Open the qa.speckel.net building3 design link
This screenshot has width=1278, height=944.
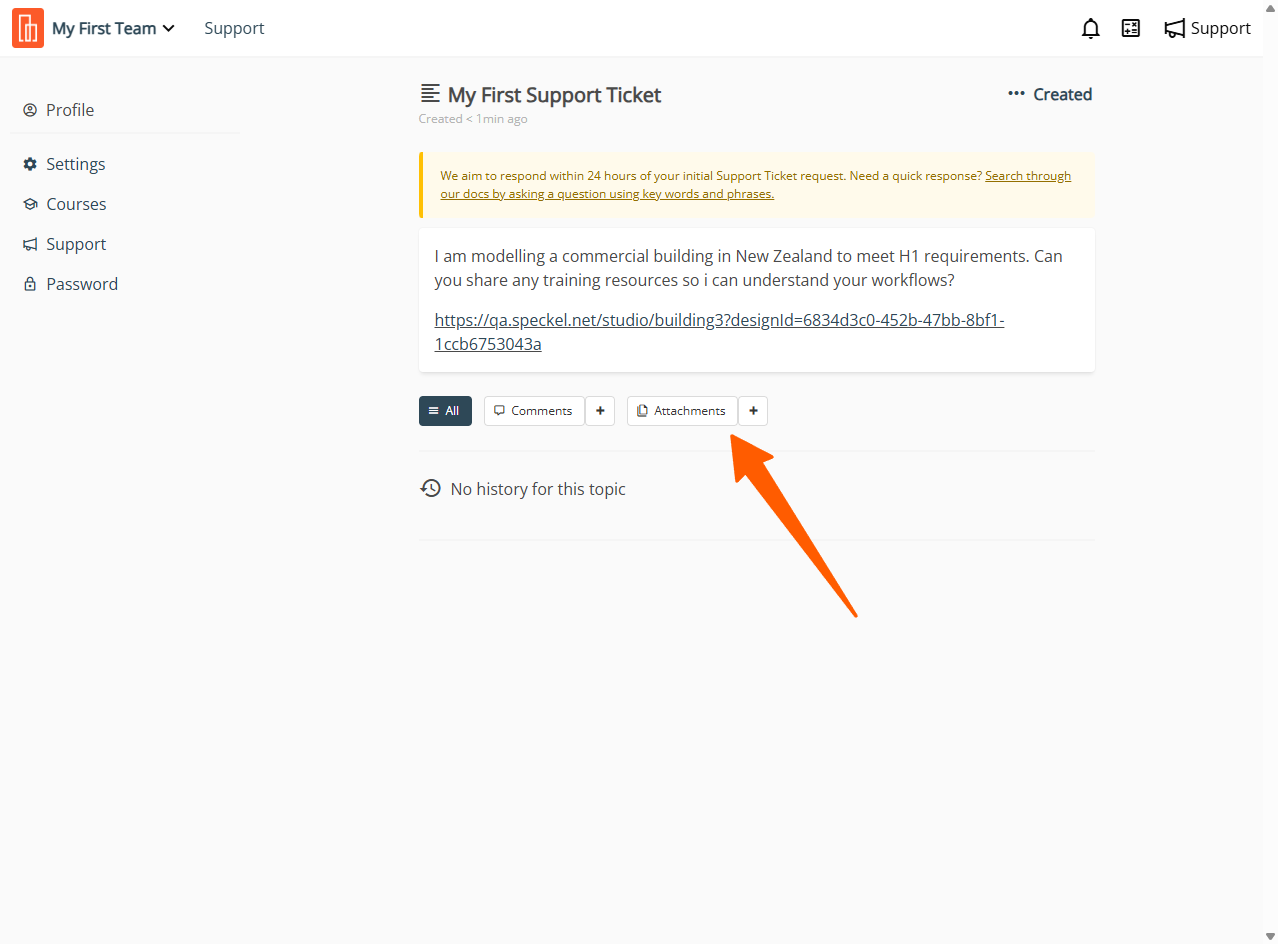pyautogui.click(x=718, y=321)
